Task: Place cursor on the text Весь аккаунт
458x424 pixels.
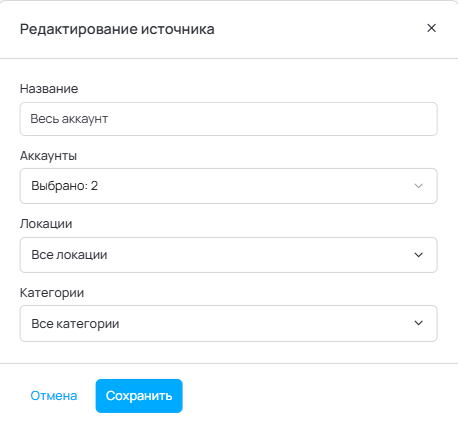Action: (69, 119)
